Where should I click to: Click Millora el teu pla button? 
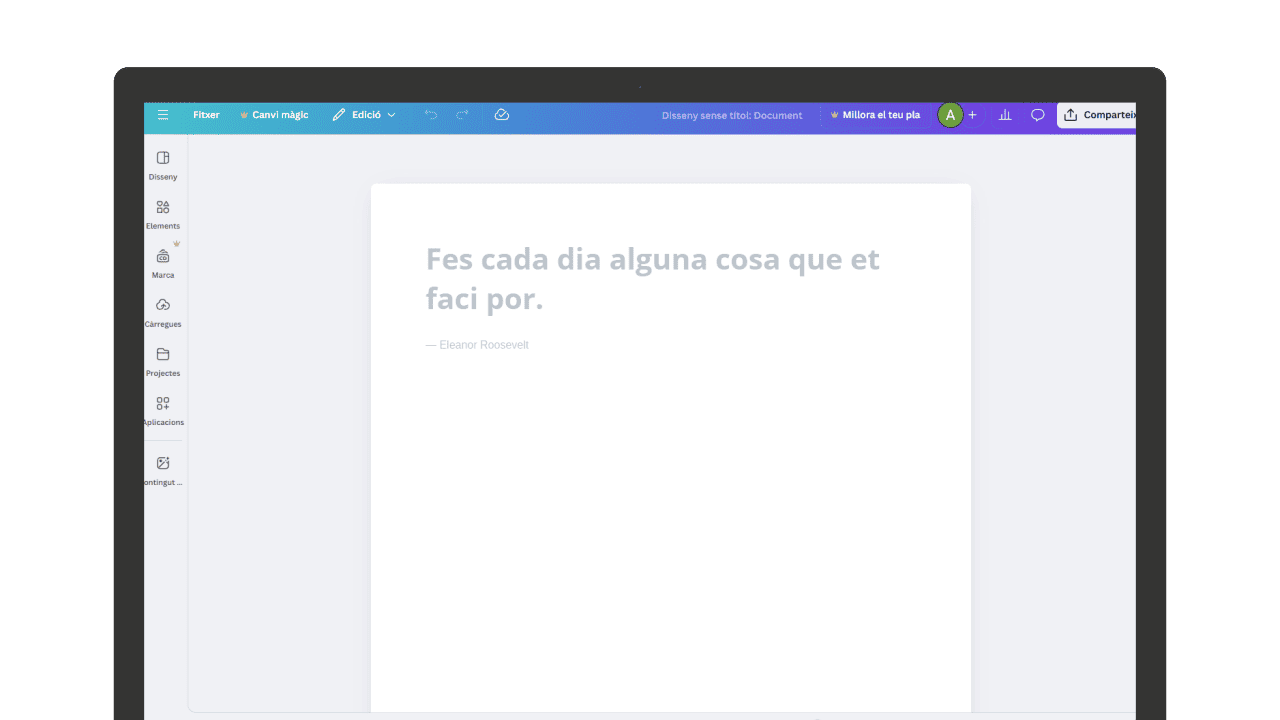point(875,115)
